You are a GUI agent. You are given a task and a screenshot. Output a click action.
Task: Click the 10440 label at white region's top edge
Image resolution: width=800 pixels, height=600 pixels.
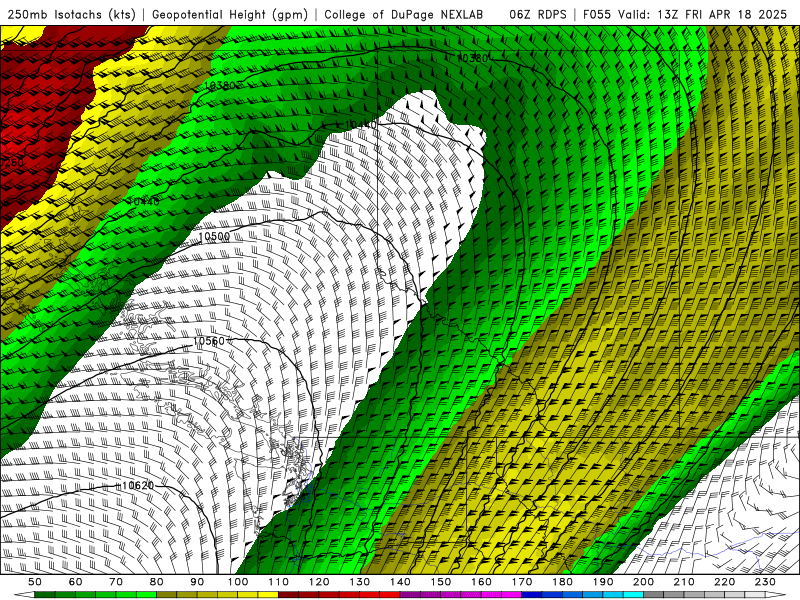[x=361, y=125]
